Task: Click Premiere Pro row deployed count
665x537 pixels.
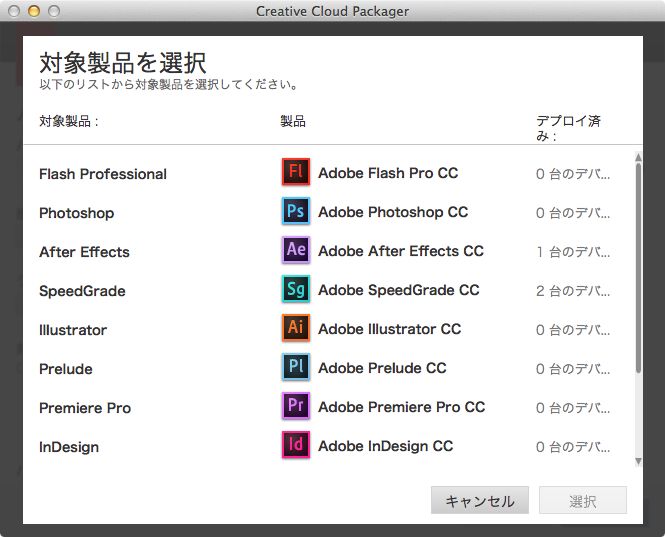Action: 573,408
